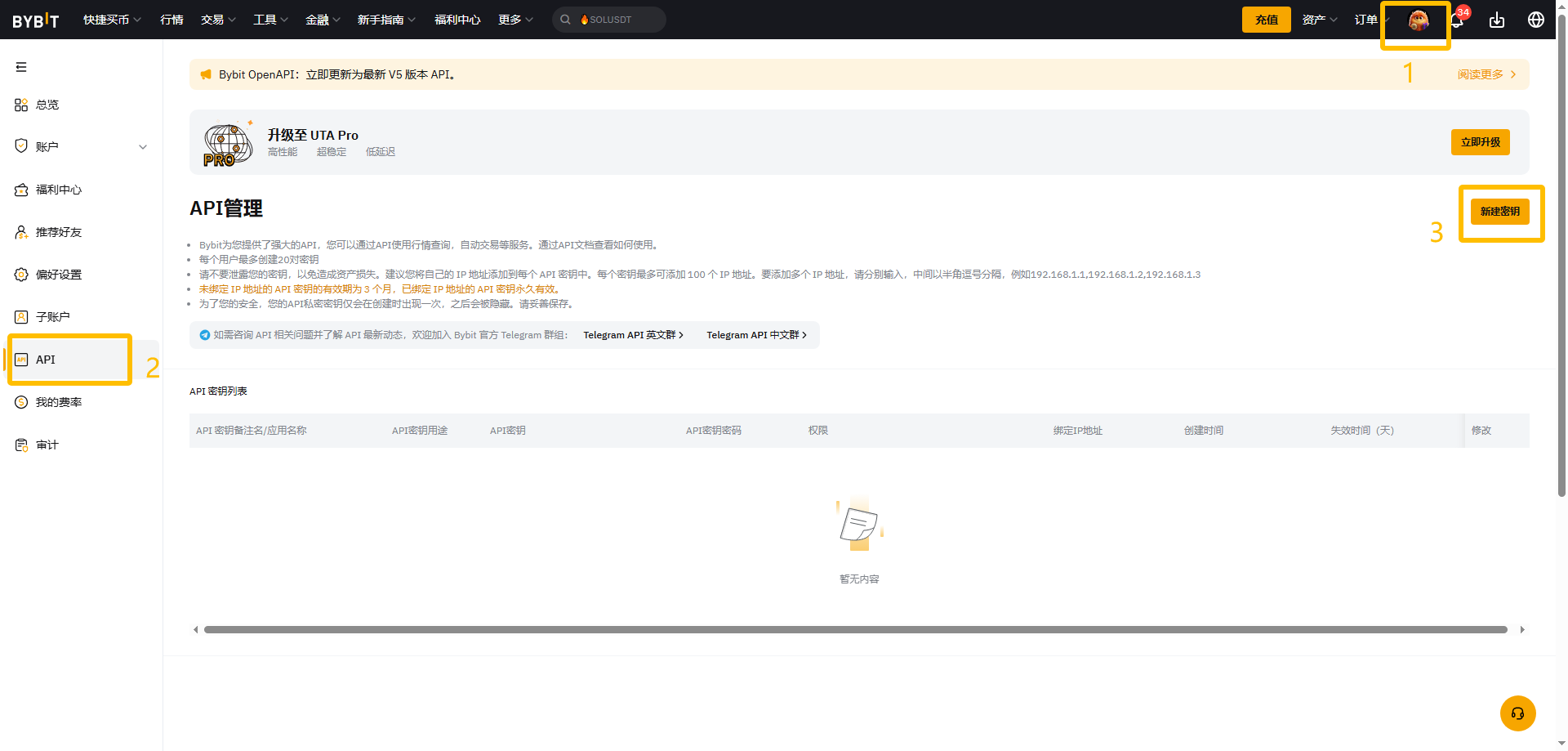Click the SOLUSDT search field
The height and width of the screenshot is (751, 1568).
[609, 20]
